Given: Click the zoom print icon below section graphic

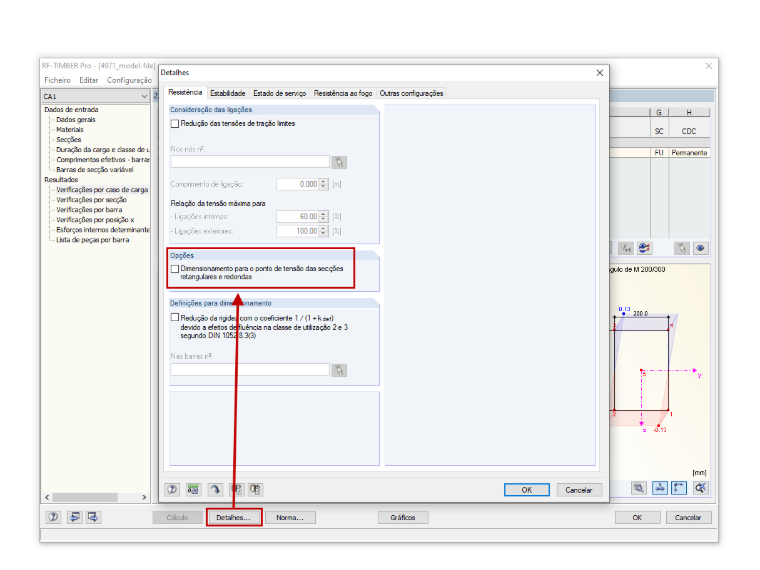Looking at the screenshot, I should tap(639, 488).
